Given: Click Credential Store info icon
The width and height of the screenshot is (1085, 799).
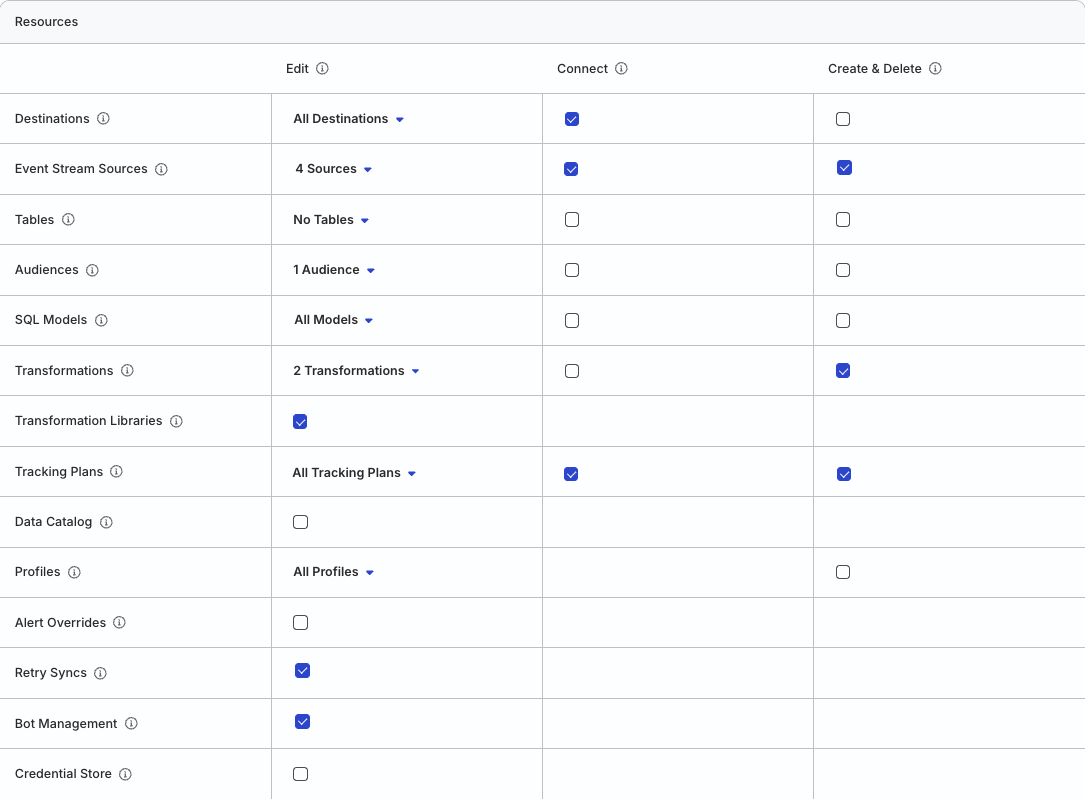Looking at the screenshot, I should click(125, 774).
